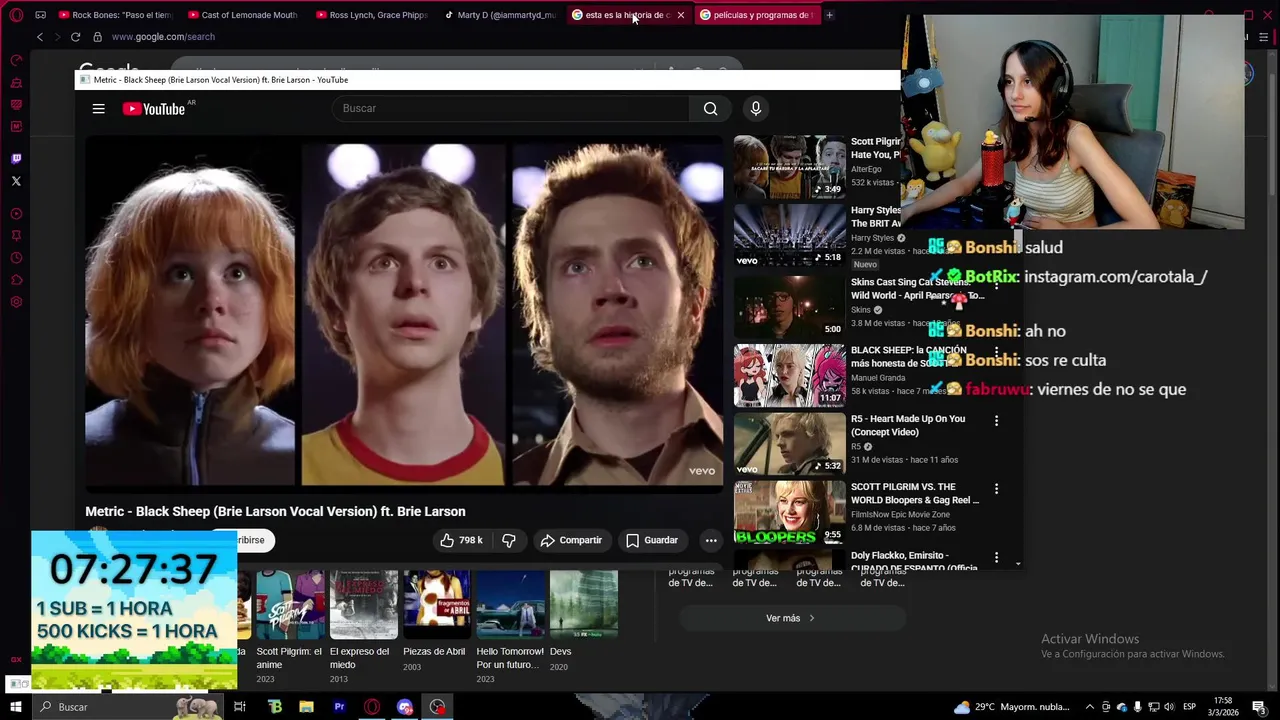Viewport: 1280px width, 720px height.
Task: Open options menu for Scott Pilgrim Bloopers video
Action: pyautogui.click(x=996, y=489)
